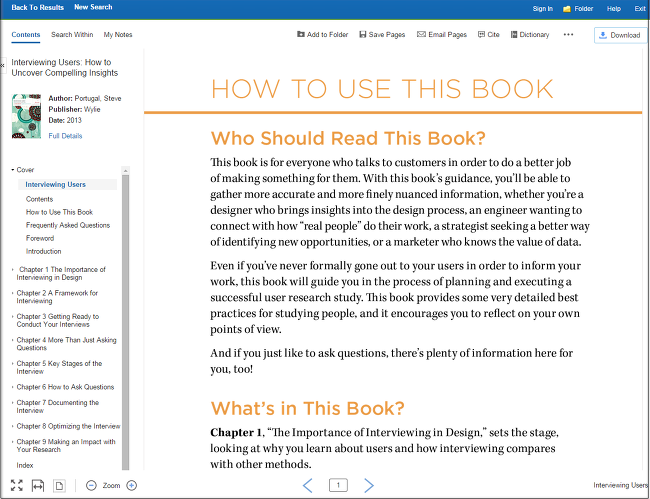Click the Save Pages floppy disk icon
Viewport: 650px width, 499px height.
pos(363,34)
